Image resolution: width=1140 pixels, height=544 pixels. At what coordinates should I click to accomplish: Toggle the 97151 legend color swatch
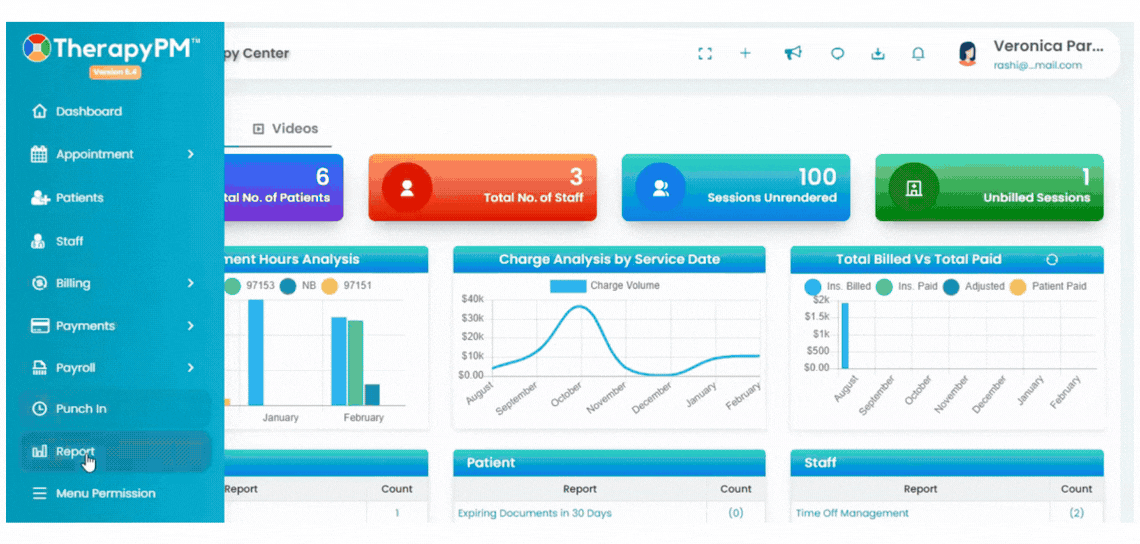[330, 286]
